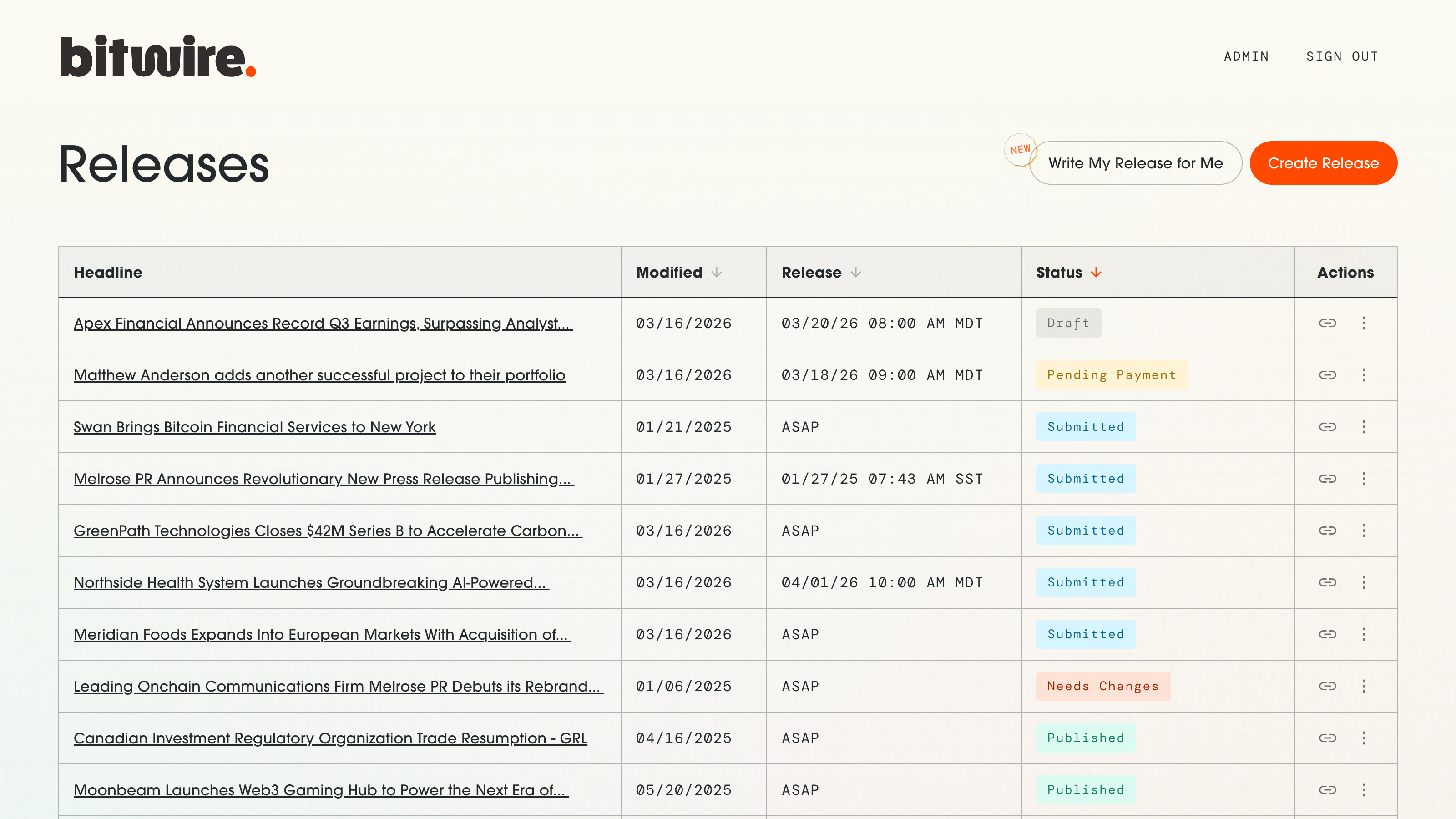Viewport: 1456px width, 819px height.
Task: Click link icon in Matthew Anderson row
Action: tap(1327, 375)
